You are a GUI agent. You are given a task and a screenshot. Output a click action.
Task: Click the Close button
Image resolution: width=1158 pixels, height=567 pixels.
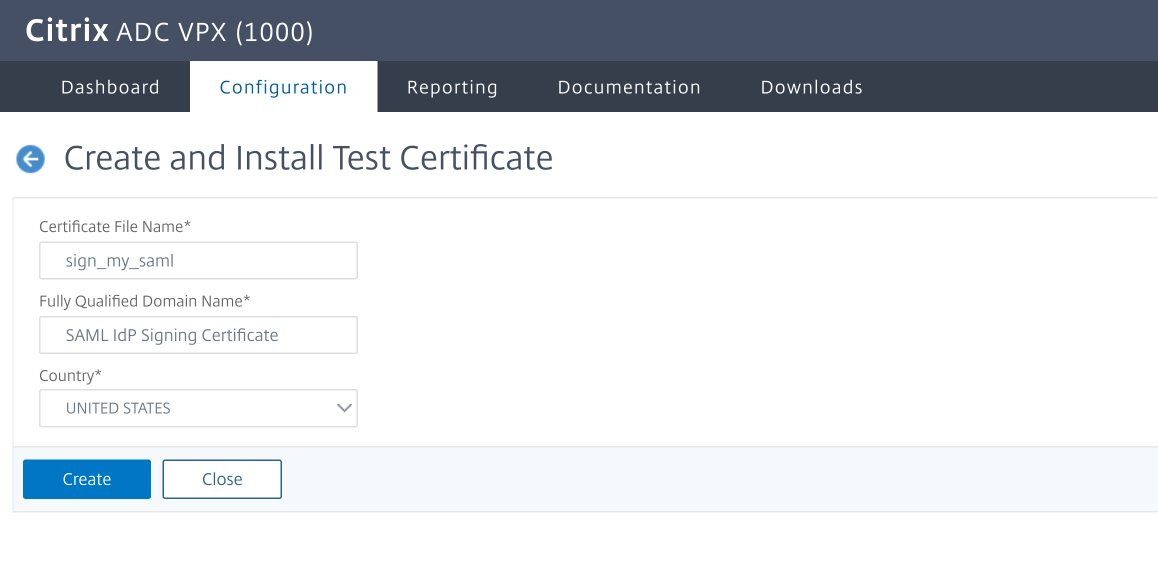222,479
